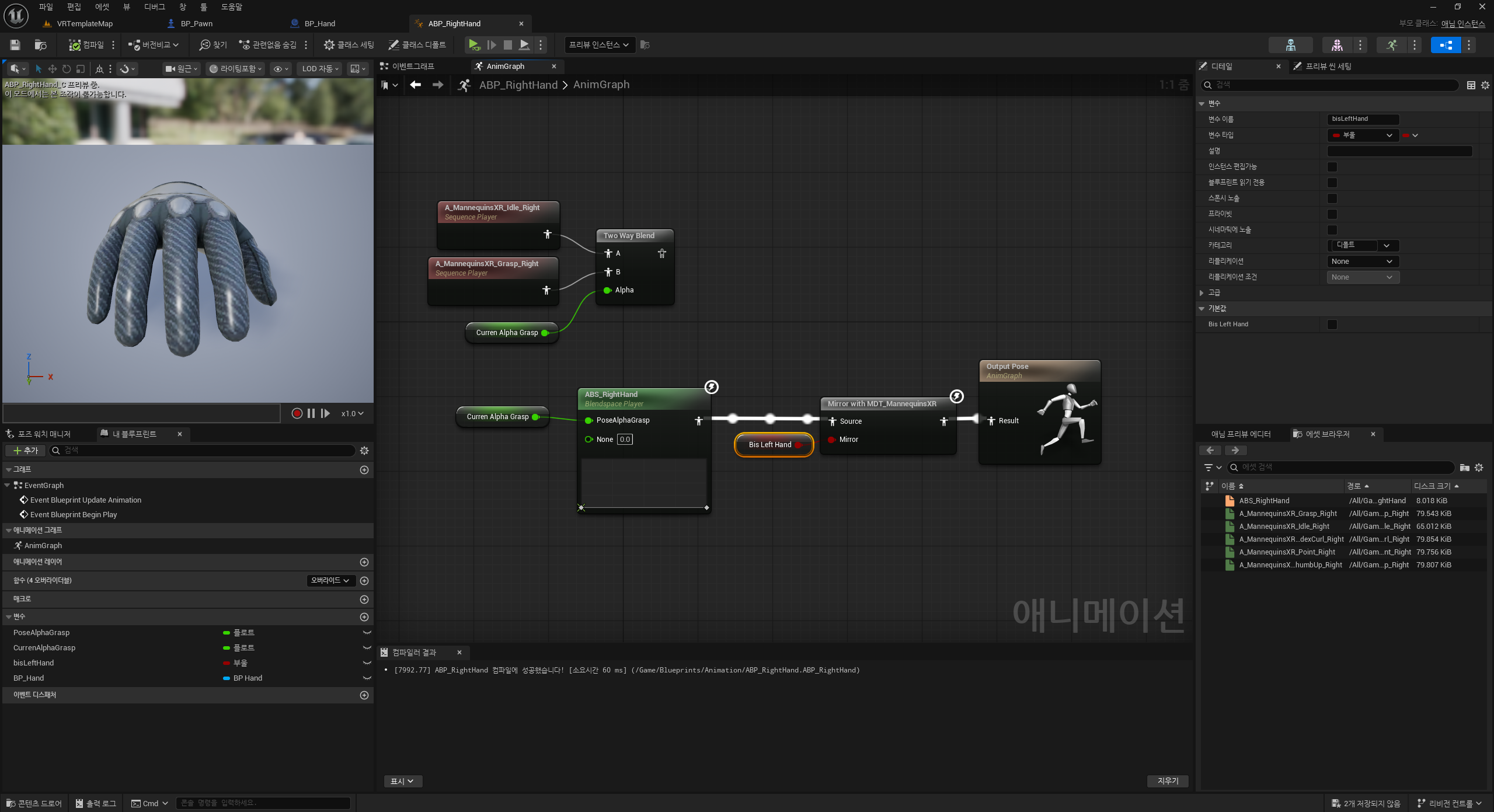Click graph navigate back arrow
This screenshot has width=1494, height=812.
pyautogui.click(x=415, y=85)
